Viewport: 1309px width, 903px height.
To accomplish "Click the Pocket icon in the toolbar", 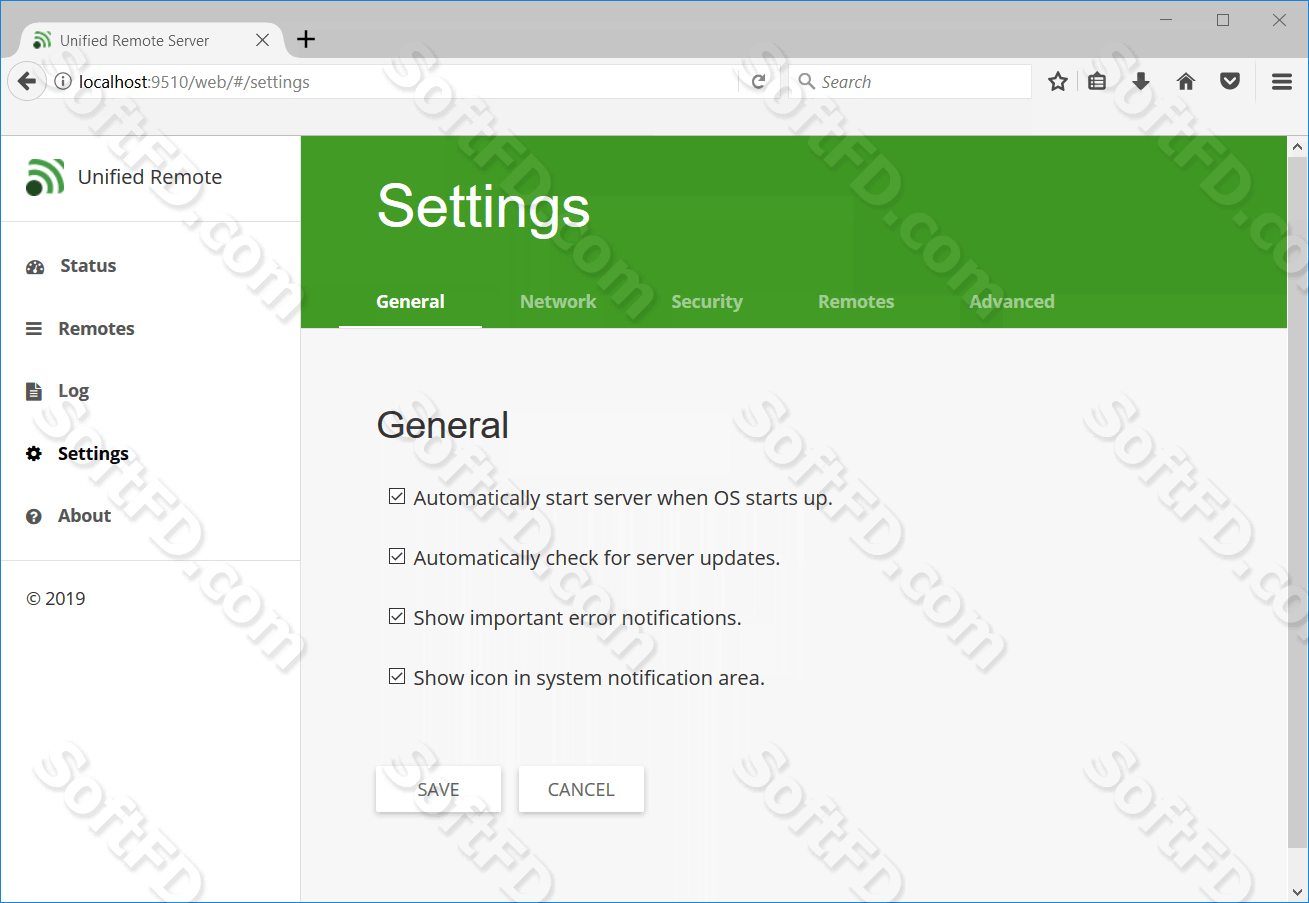I will pyautogui.click(x=1230, y=82).
